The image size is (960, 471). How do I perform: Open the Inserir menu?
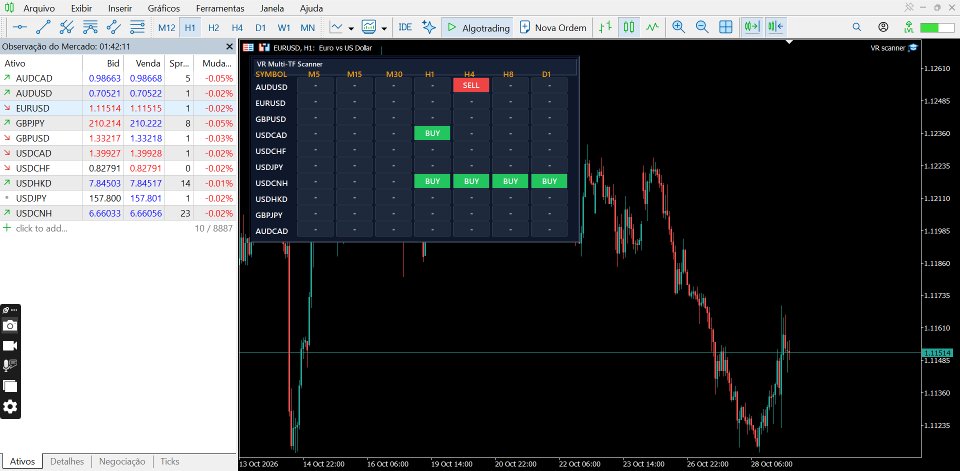pos(120,9)
